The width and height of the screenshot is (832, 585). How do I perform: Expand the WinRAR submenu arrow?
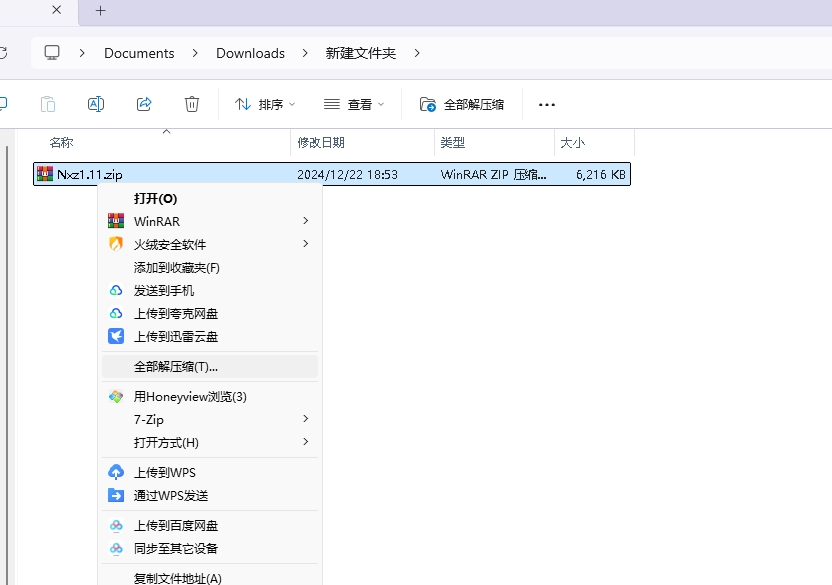(x=306, y=220)
